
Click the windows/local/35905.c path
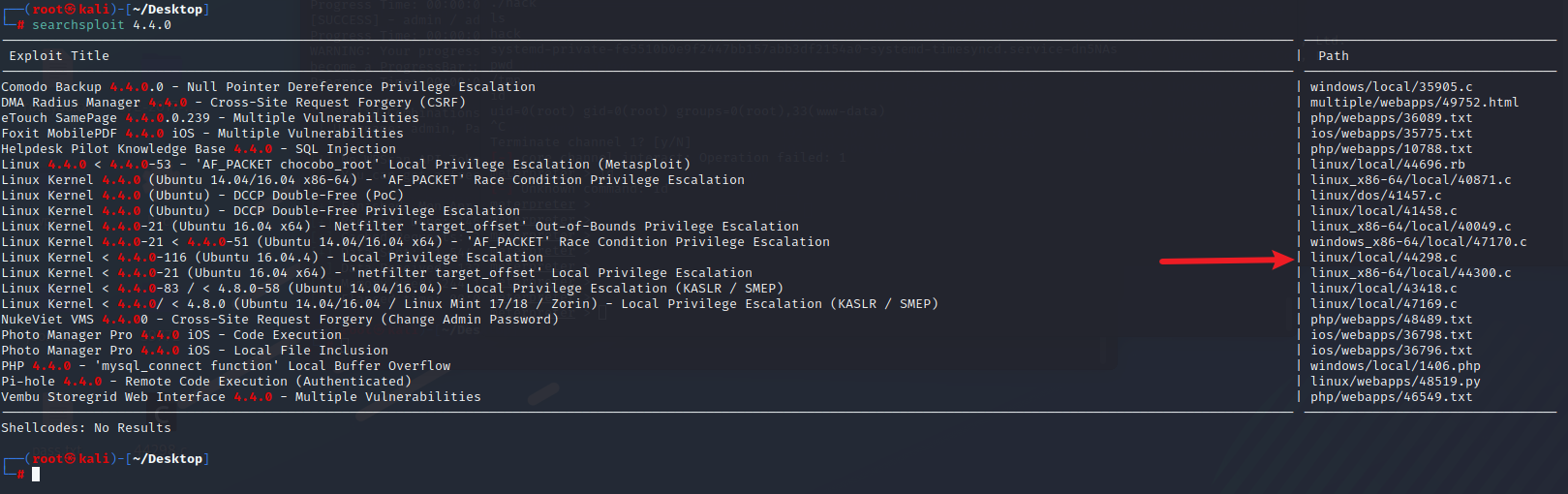[x=1391, y=87]
